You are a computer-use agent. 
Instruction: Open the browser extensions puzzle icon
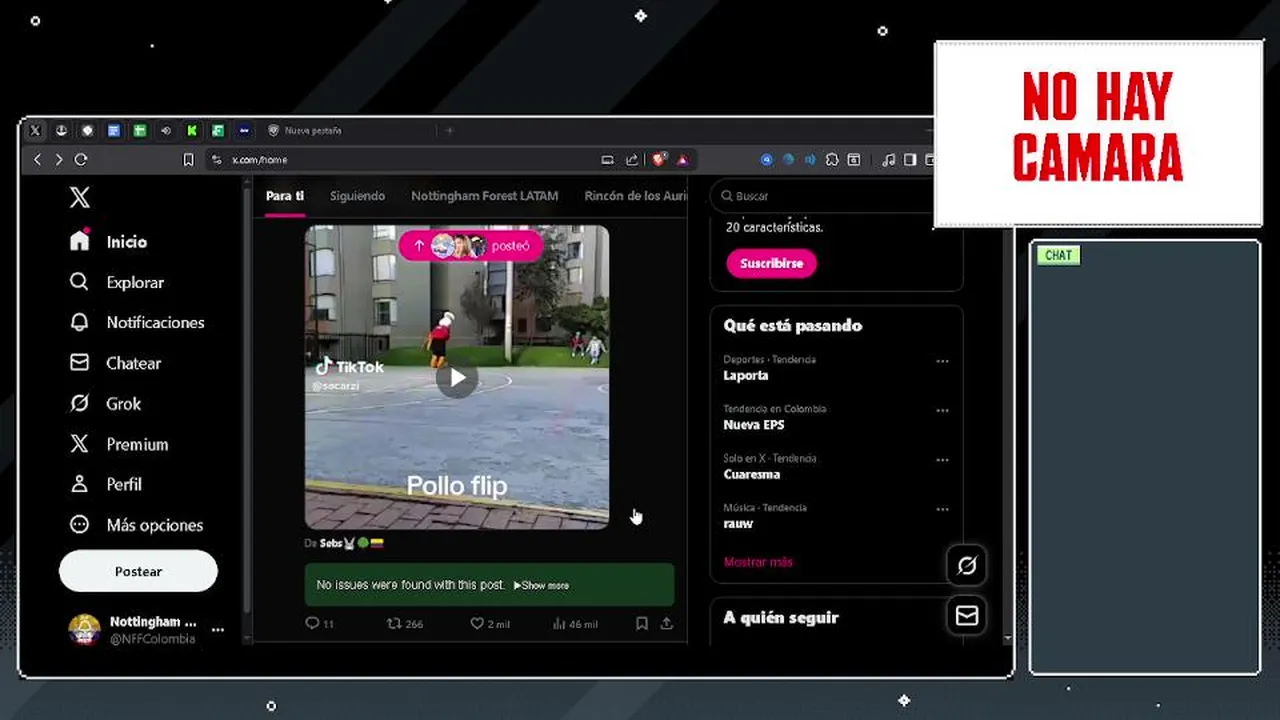coord(831,160)
